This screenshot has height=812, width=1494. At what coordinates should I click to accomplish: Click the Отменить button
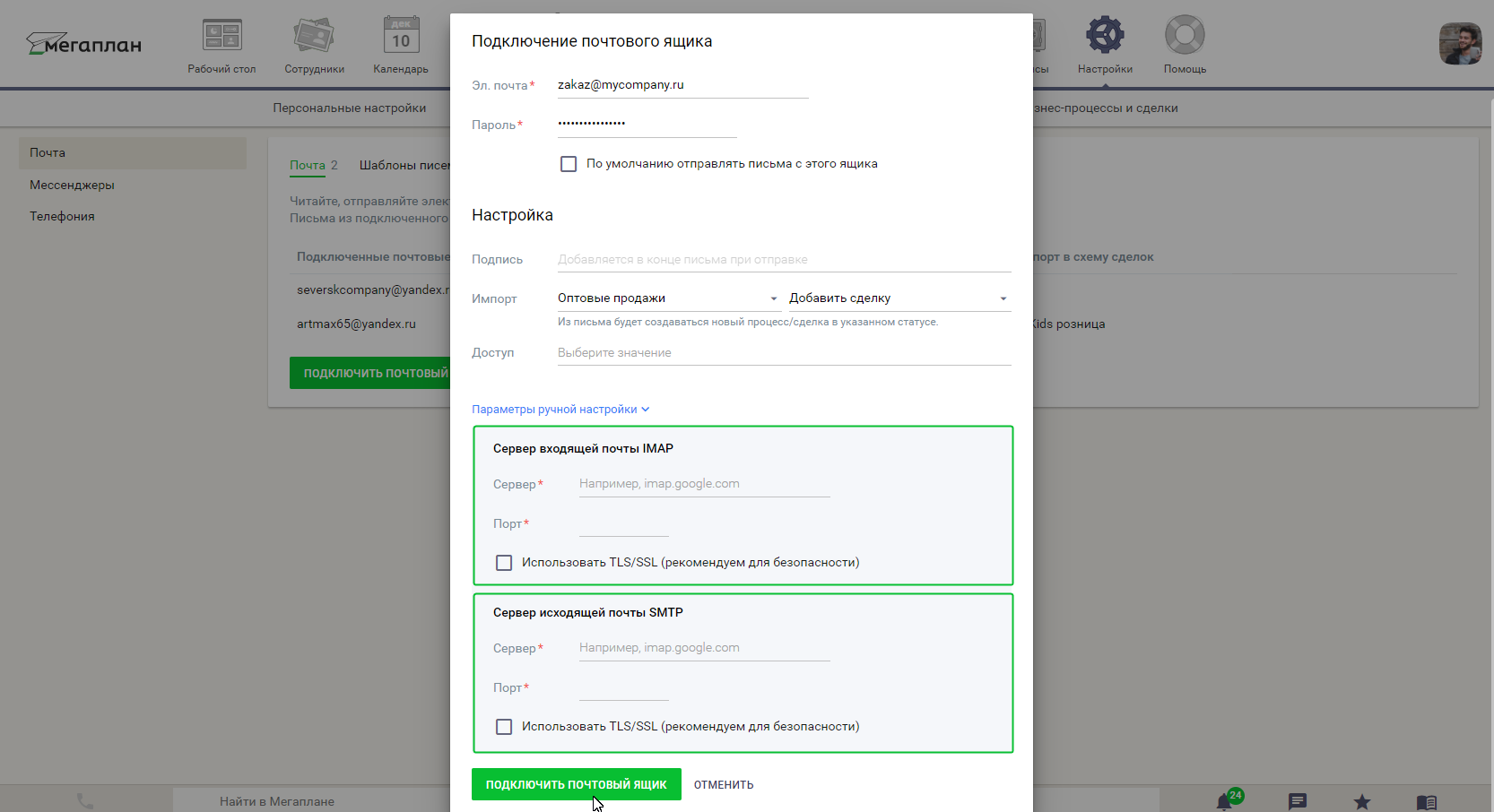(x=724, y=784)
